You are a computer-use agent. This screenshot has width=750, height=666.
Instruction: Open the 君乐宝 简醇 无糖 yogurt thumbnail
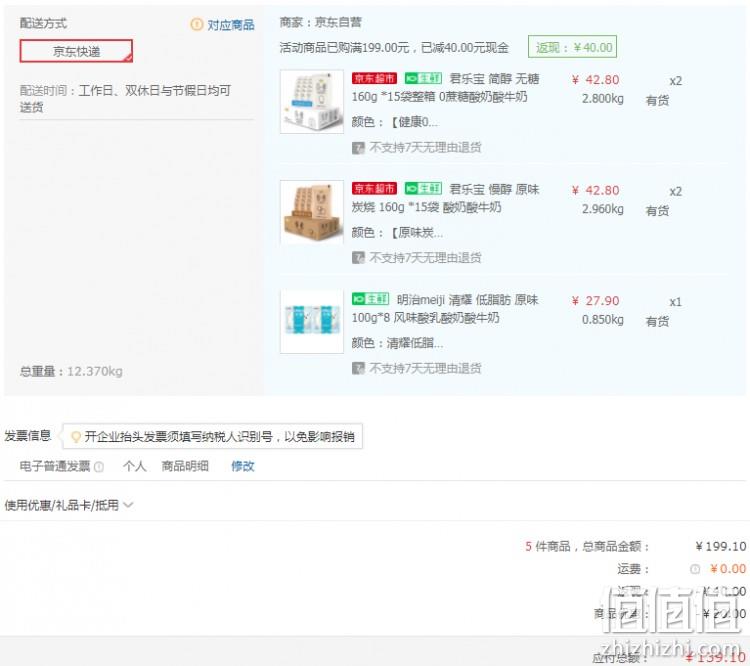click(x=312, y=101)
